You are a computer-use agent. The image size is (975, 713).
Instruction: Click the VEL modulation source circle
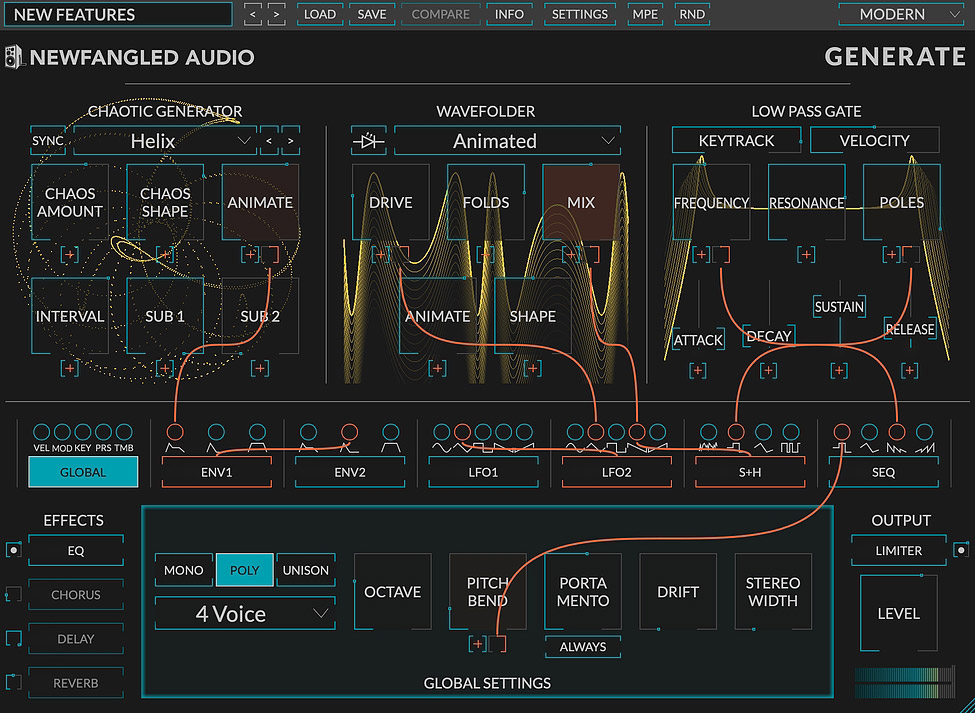40,433
